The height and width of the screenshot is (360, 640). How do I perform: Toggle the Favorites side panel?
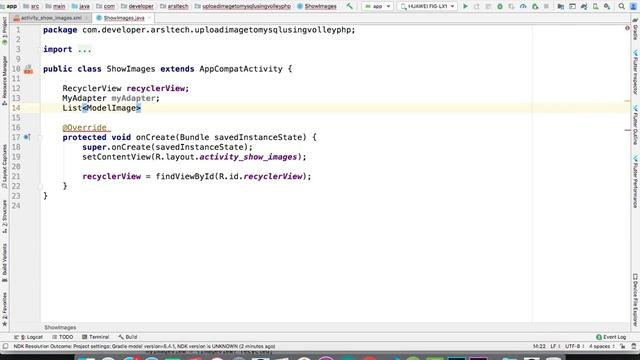(x=4, y=309)
